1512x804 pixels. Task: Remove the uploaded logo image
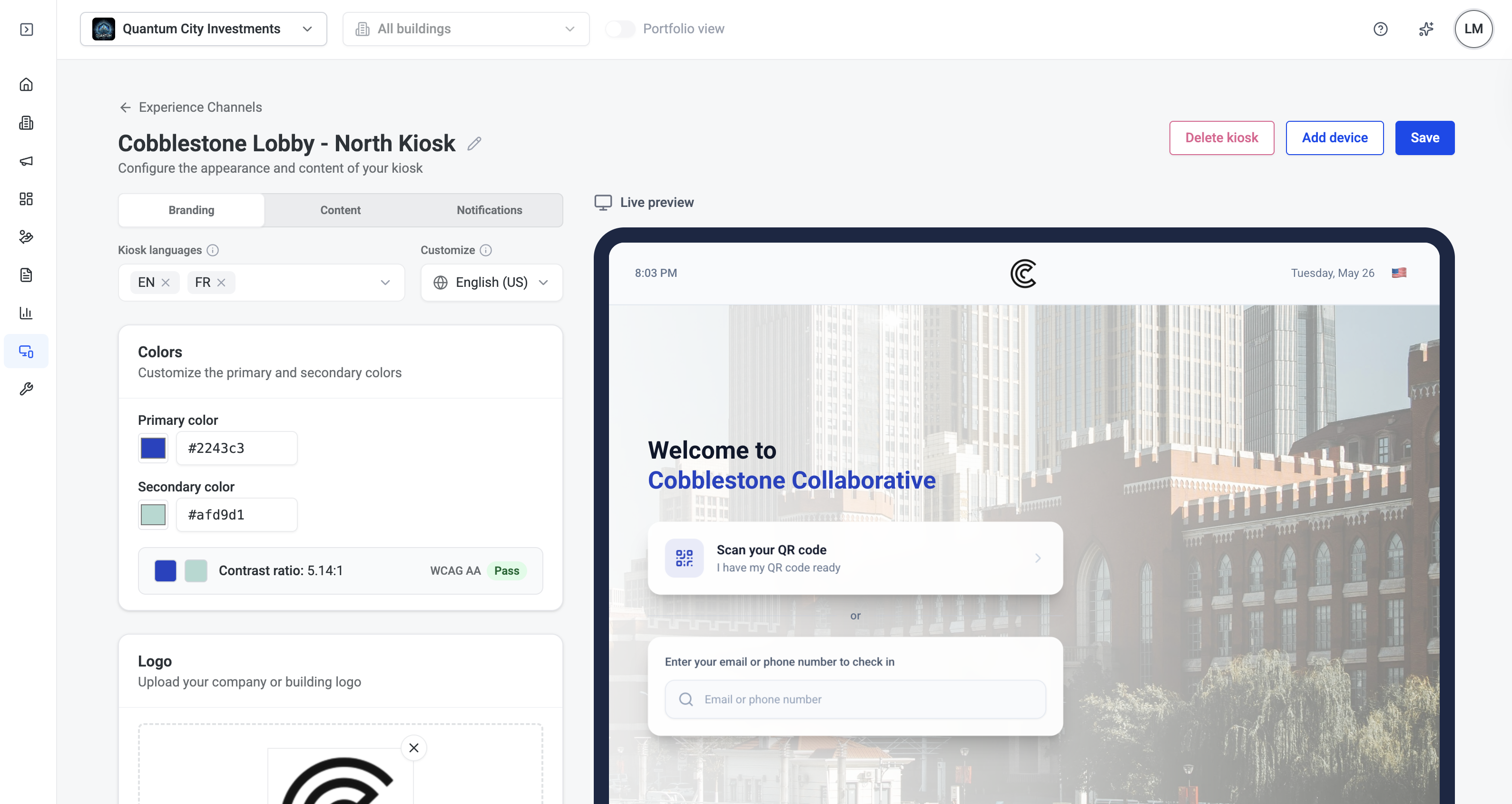(414, 748)
